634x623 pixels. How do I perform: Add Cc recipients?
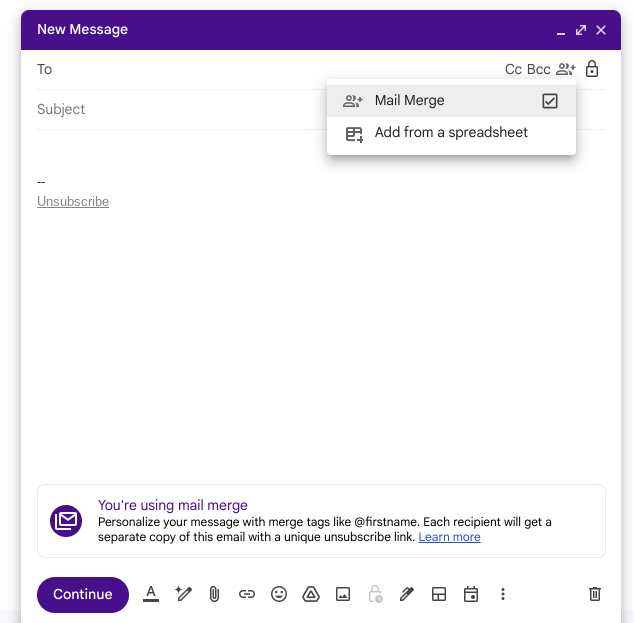513,69
